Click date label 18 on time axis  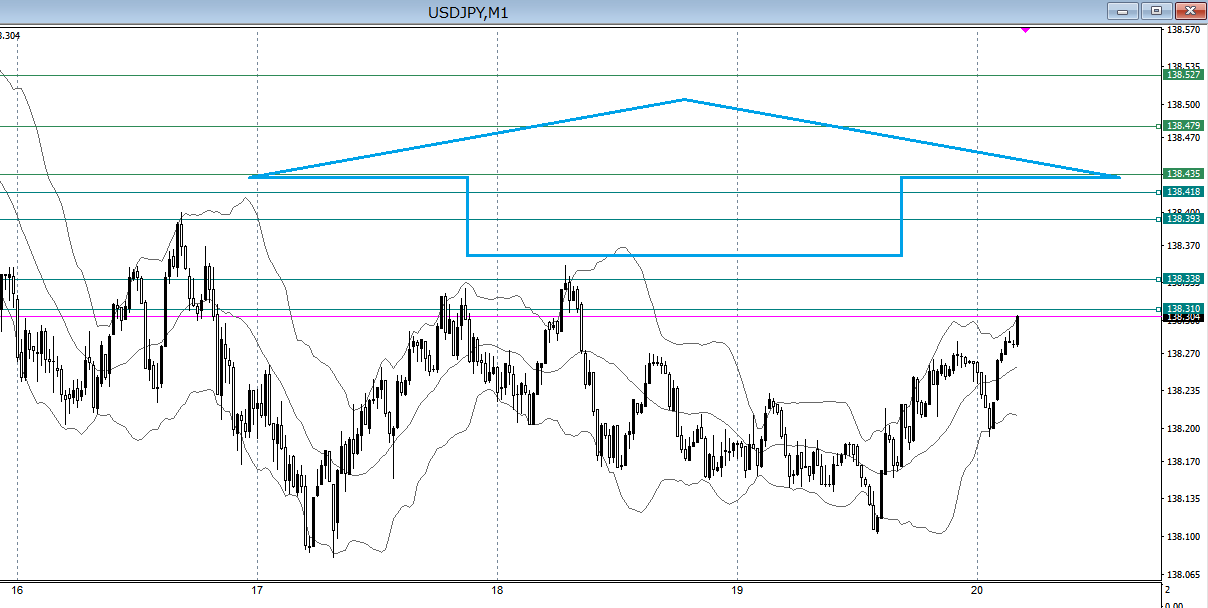tap(497, 590)
